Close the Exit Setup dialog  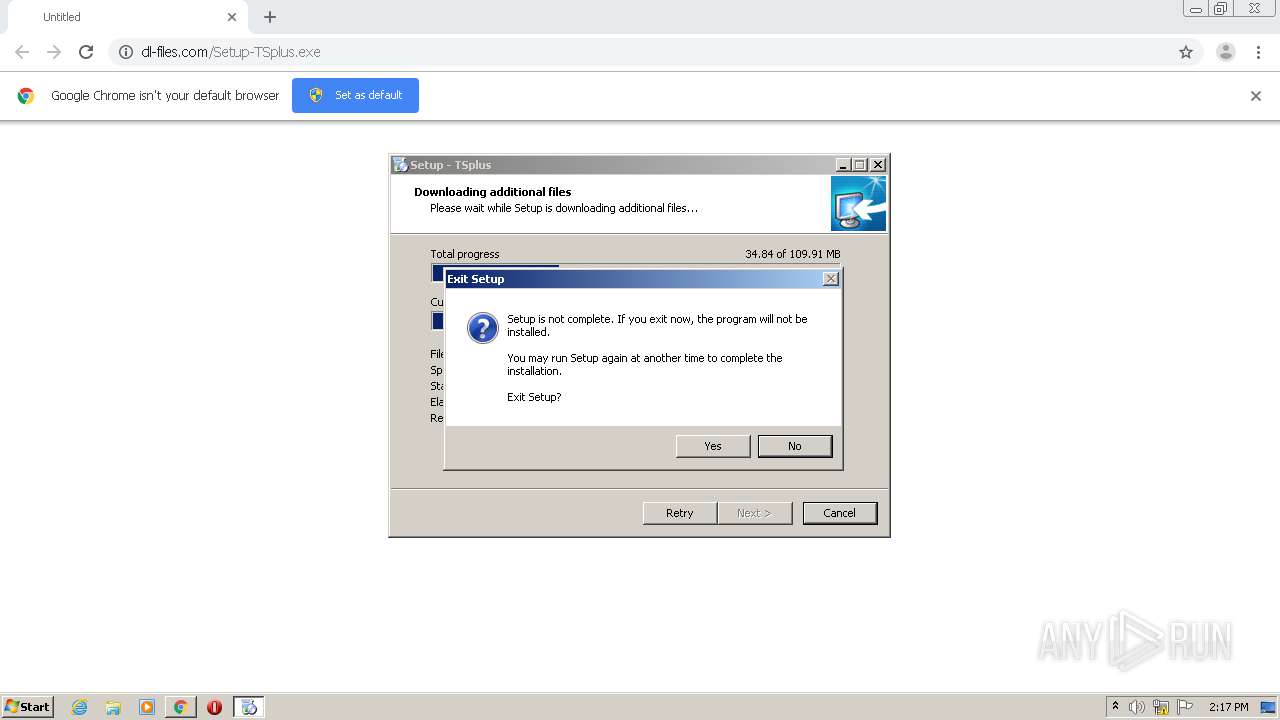tap(831, 279)
